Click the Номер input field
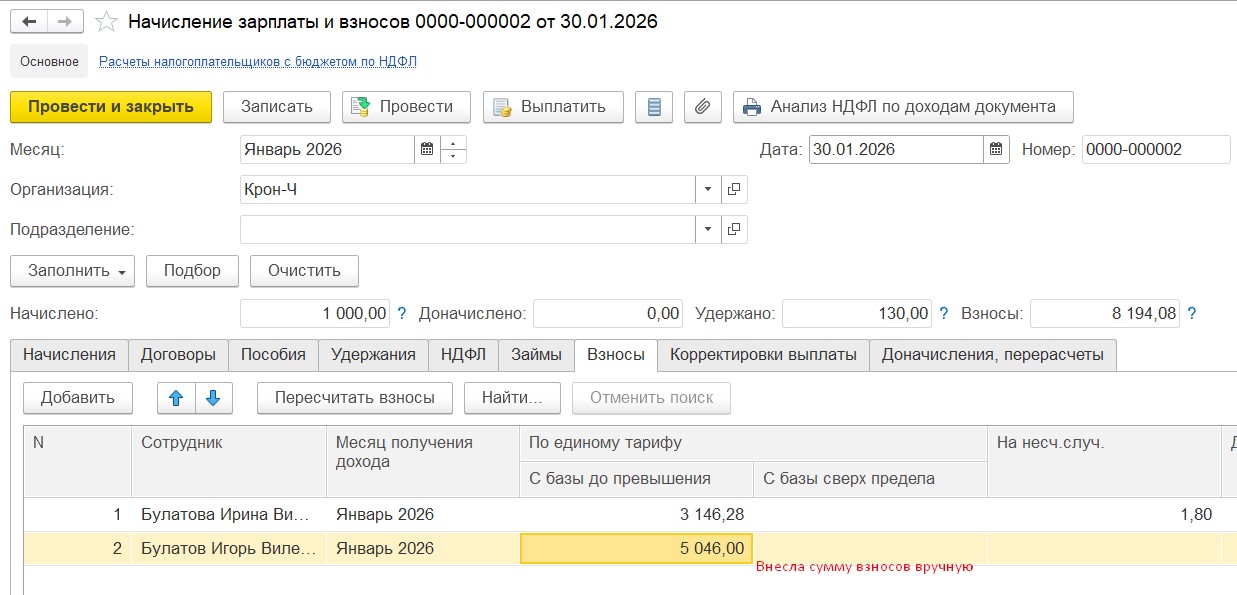Image resolution: width=1237 pixels, height=595 pixels. point(1155,150)
